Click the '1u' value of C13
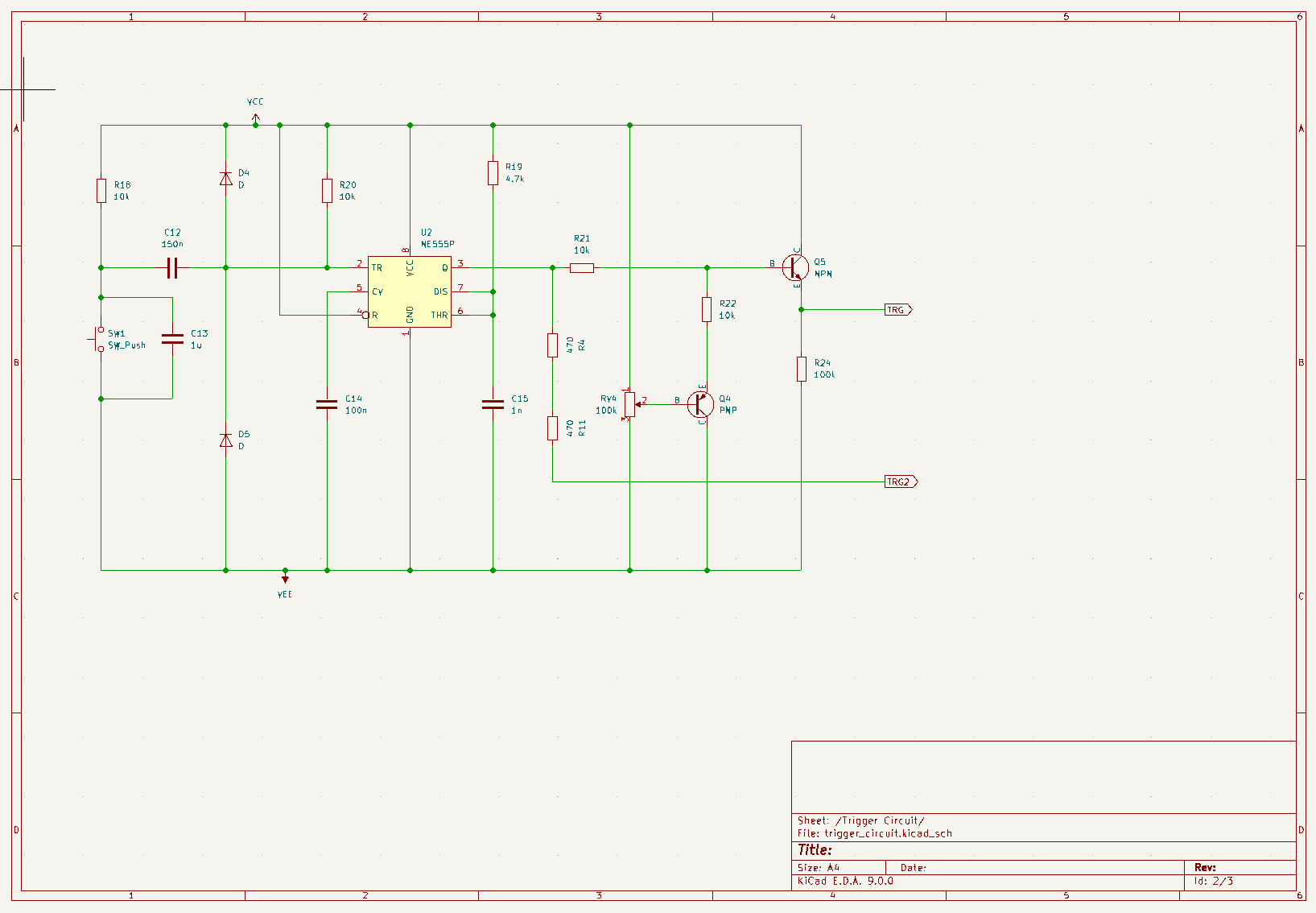This screenshot has width=1316, height=913. (x=196, y=345)
